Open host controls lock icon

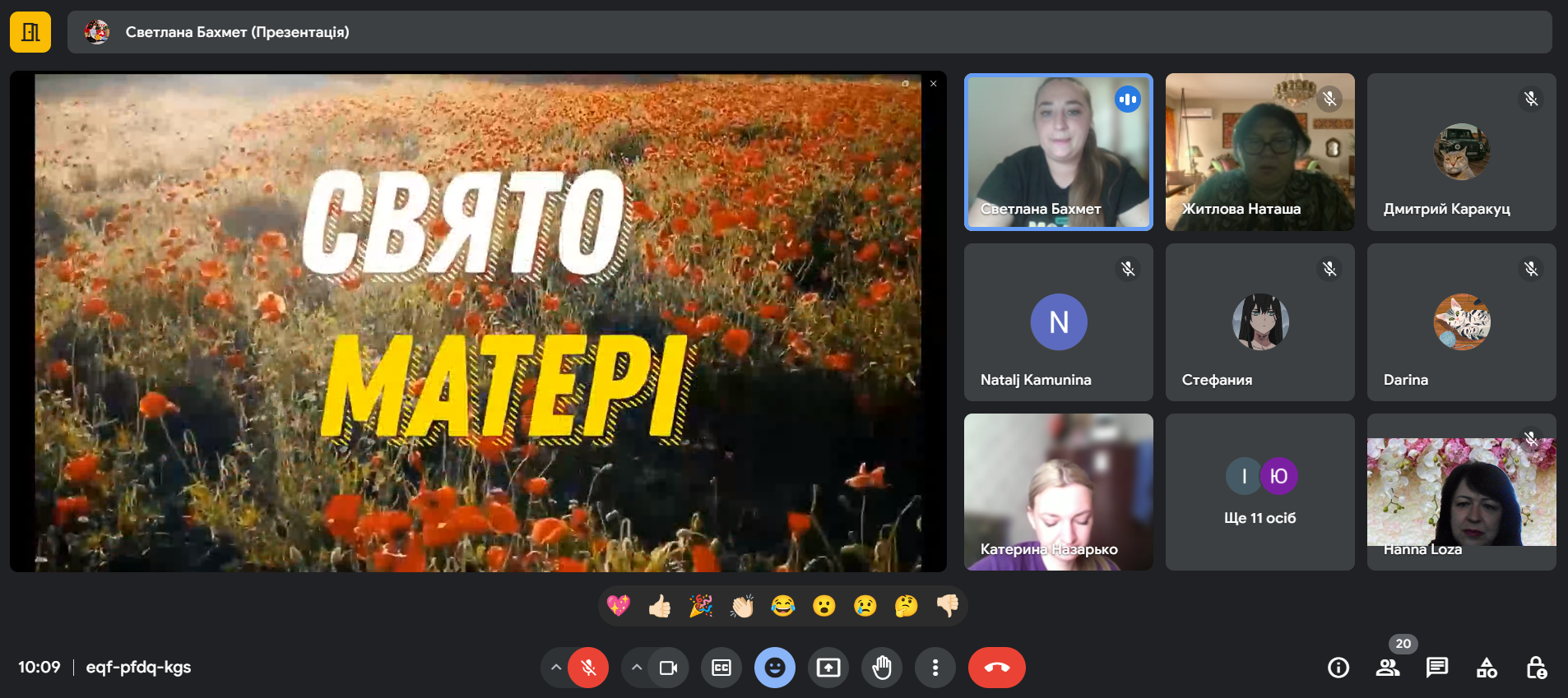tap(1536, 668)
